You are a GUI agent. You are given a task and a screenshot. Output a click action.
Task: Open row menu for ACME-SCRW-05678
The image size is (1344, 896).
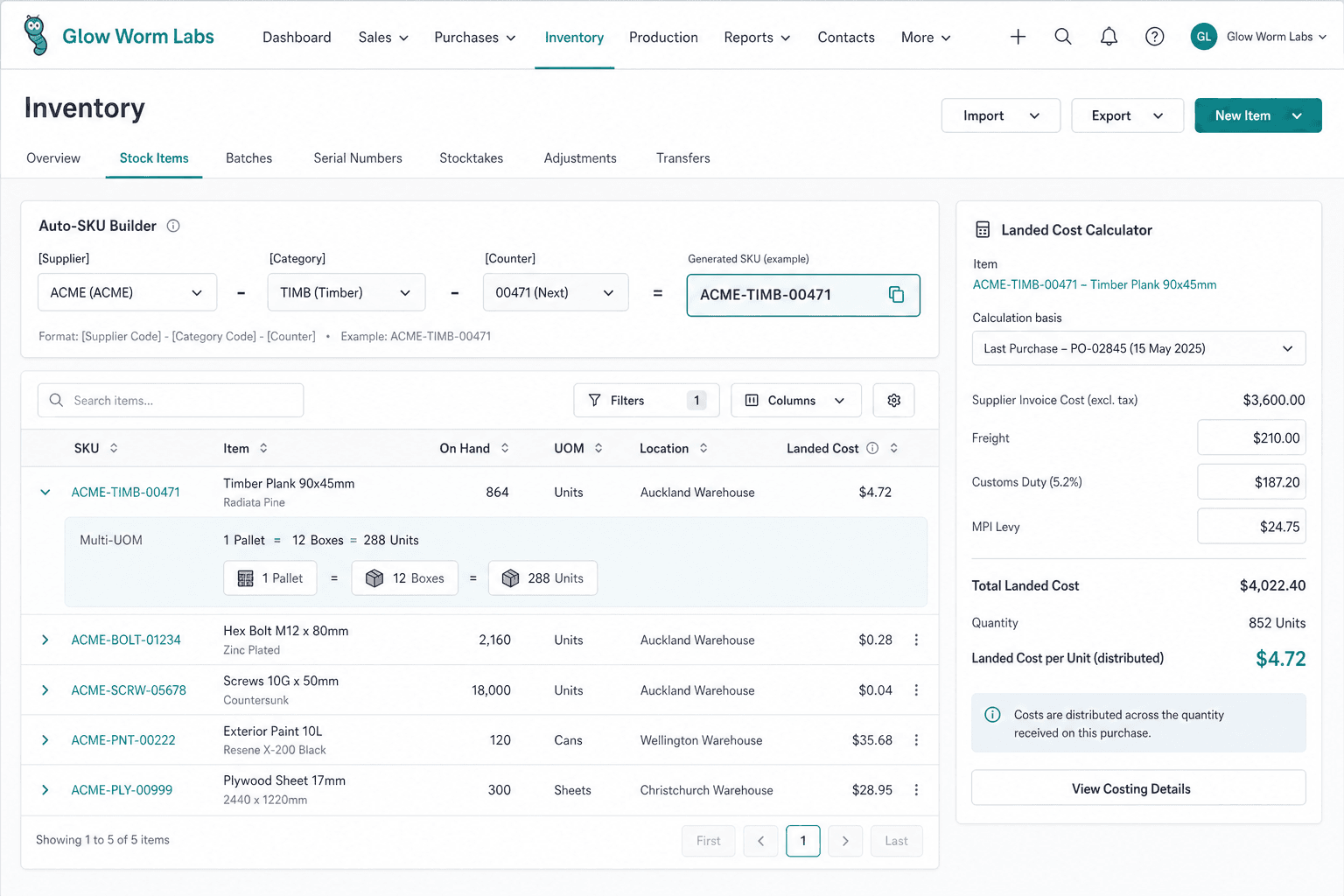tap(916, 690)
